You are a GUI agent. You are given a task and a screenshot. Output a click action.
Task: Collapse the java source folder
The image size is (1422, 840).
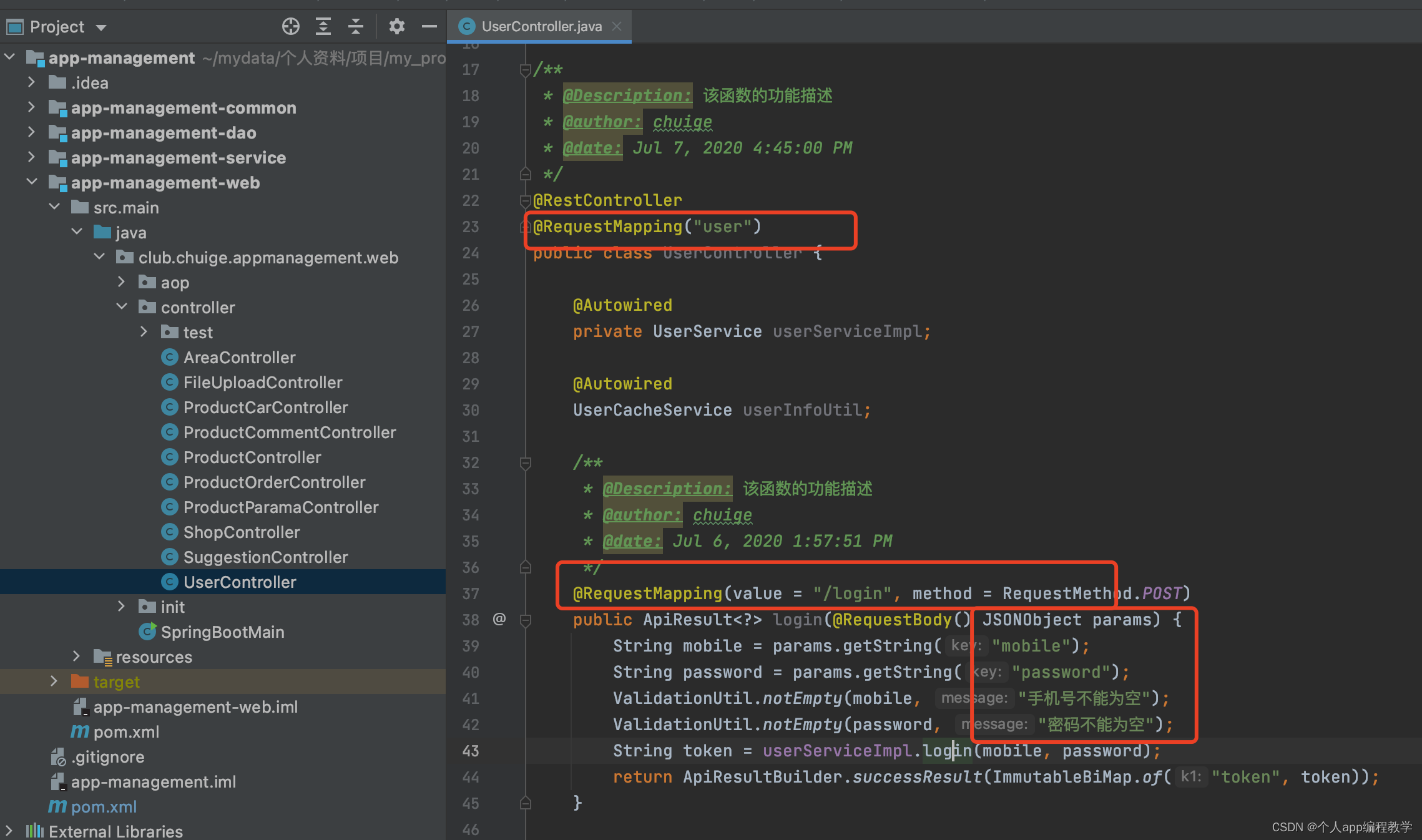(77, 232)
